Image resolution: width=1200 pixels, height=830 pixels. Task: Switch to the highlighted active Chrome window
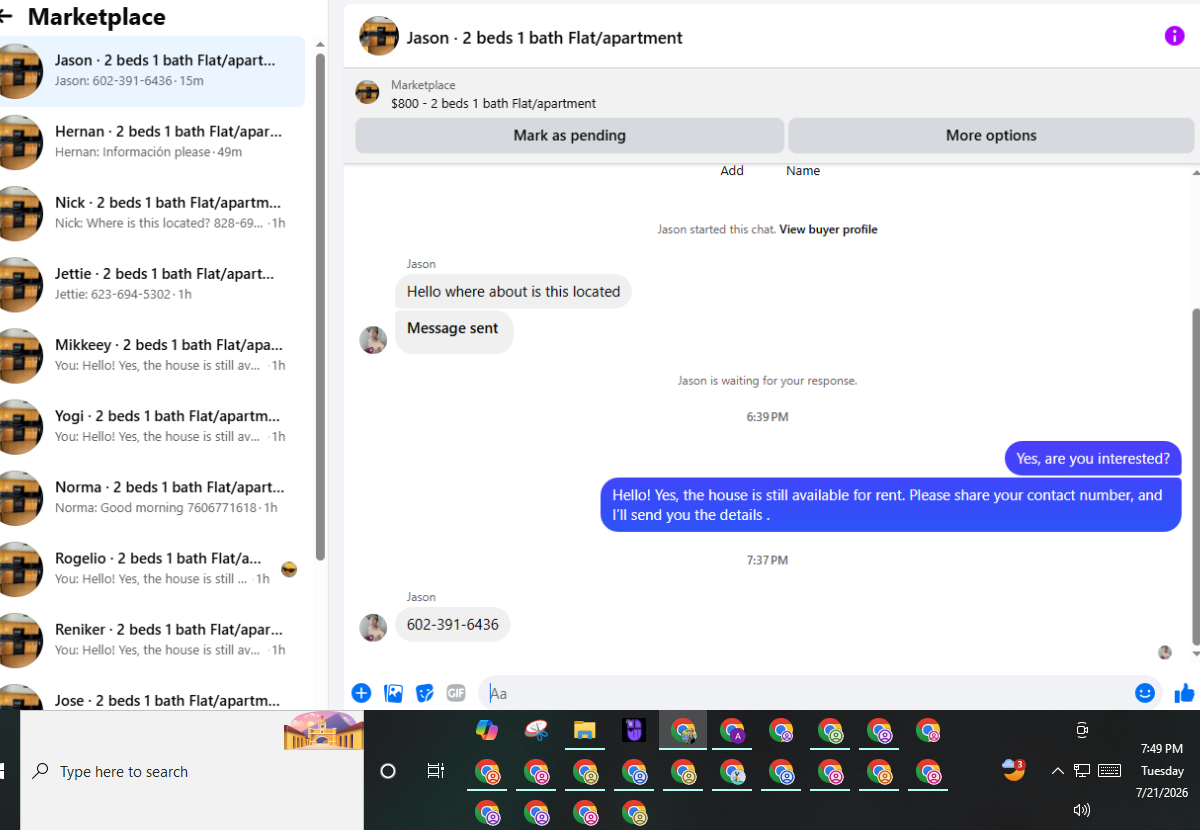pos(683,731)
